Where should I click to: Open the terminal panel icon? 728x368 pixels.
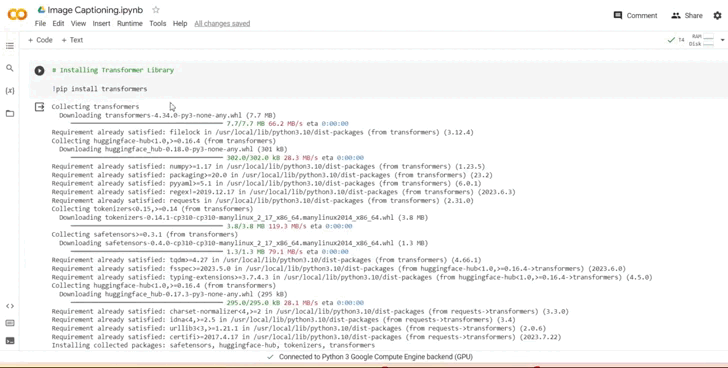coord(10,341)
